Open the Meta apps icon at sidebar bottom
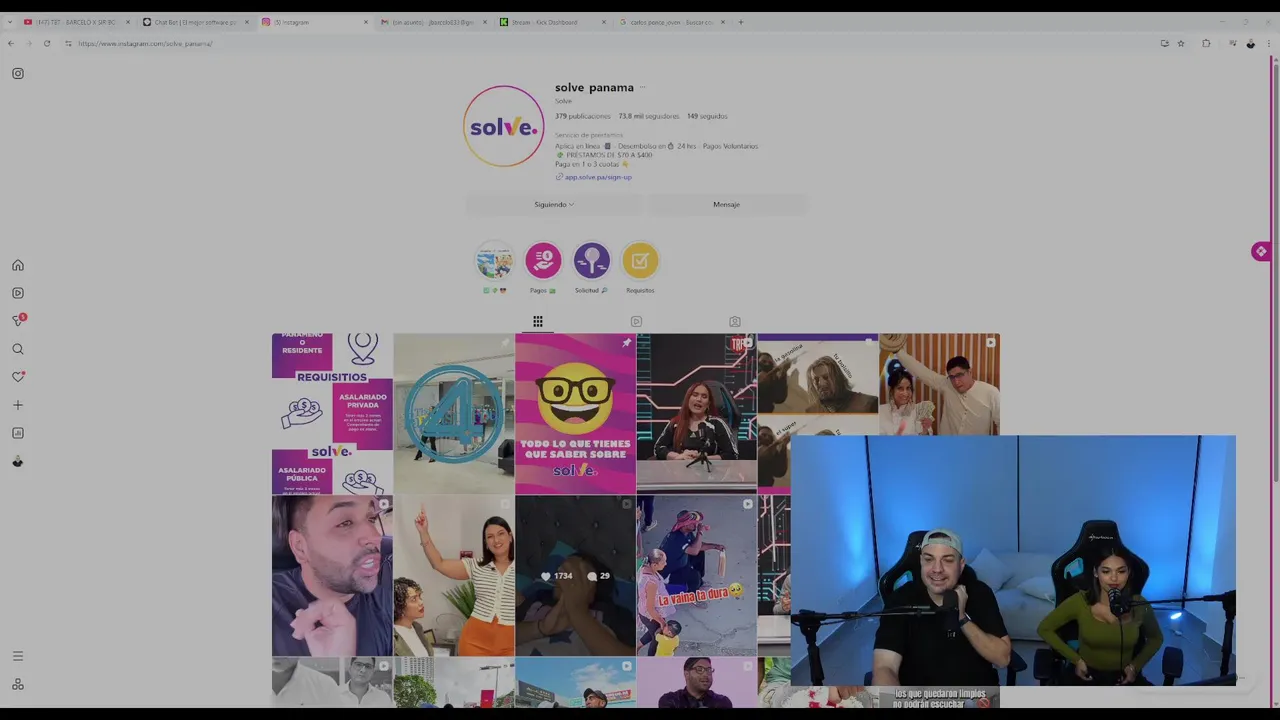This screenshot has width=1280, height=720. (x=18, y=684)
